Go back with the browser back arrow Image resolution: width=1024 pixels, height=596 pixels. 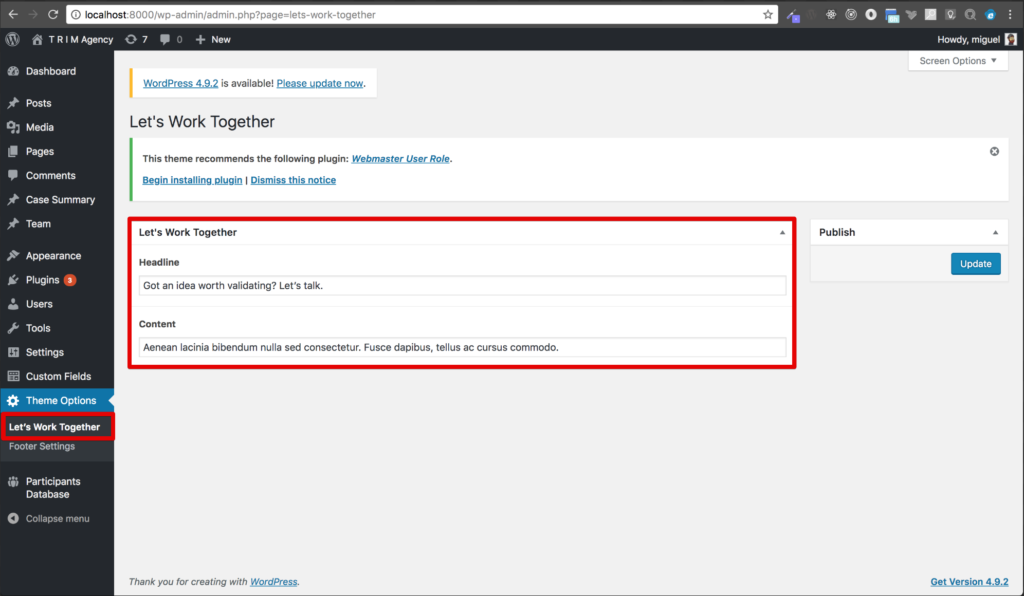13,14
